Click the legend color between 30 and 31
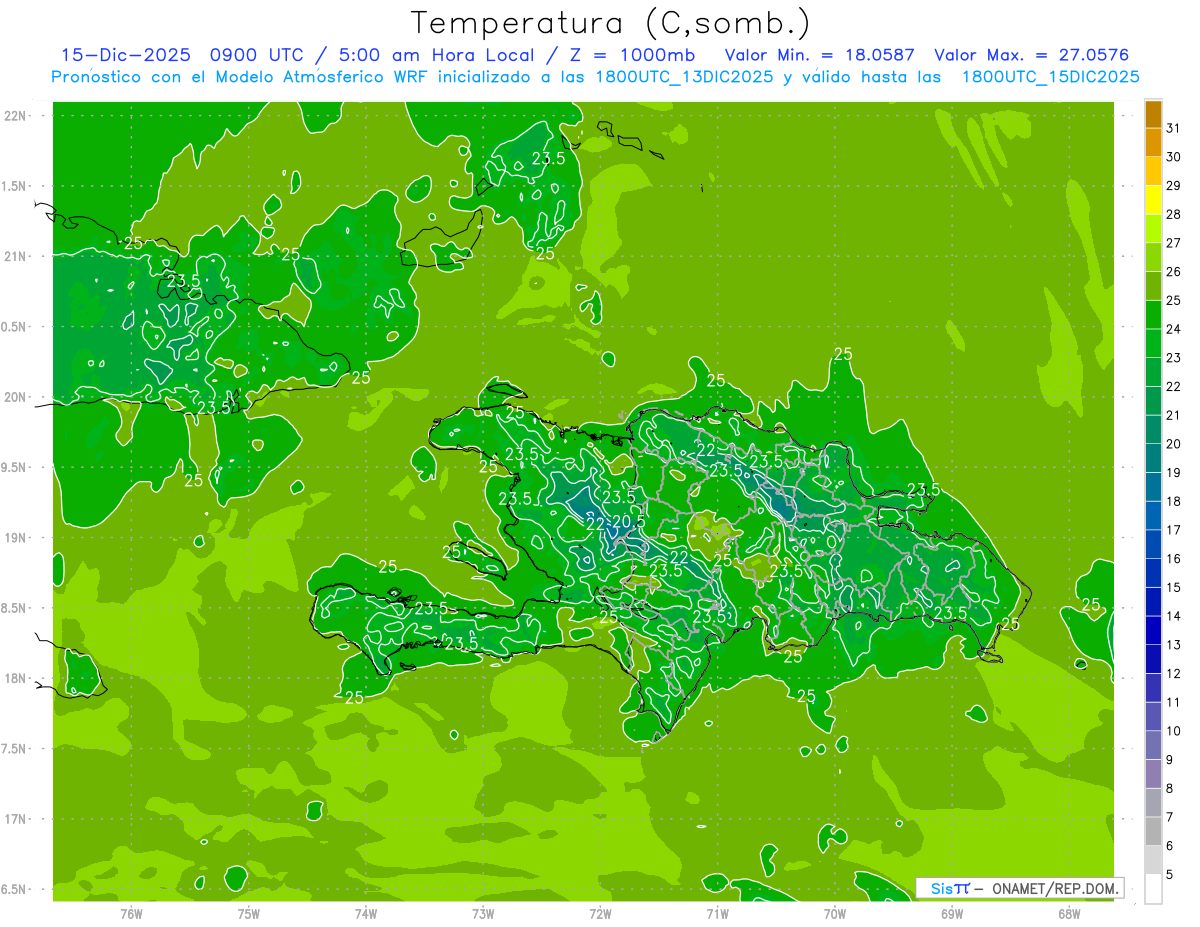Viewport: 1200px width, 927px height. pos(1153,142)
